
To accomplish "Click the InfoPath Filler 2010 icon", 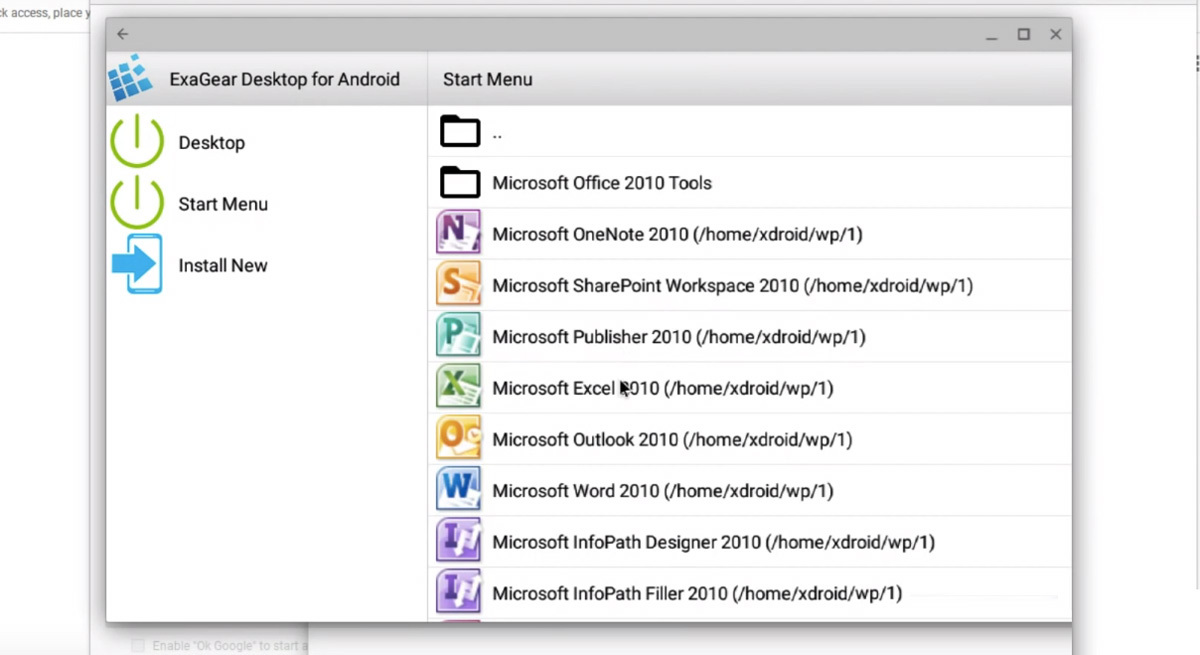I will pos(458,593).
